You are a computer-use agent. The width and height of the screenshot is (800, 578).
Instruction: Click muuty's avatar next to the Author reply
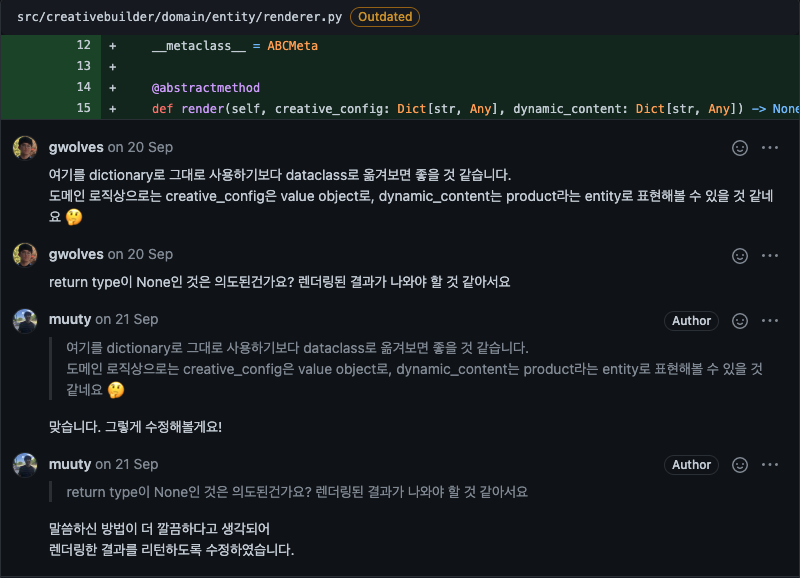pyautogui.click(x=24, y=320)
